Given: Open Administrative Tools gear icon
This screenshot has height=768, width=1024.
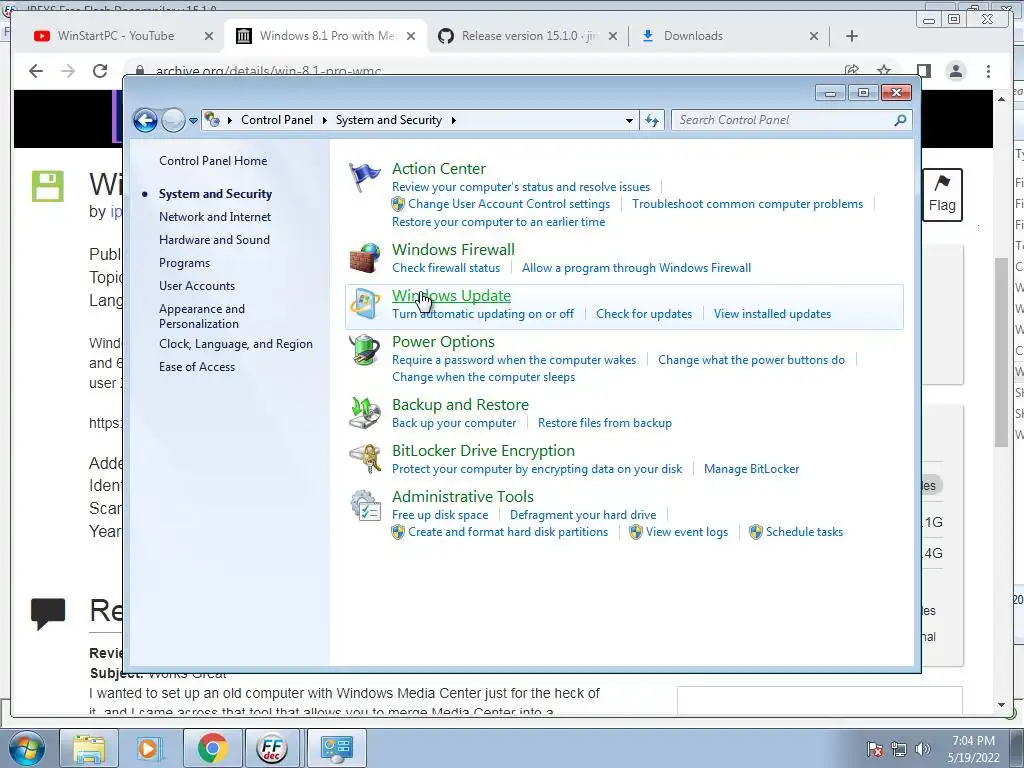Looking at the screenshot, I should tap(364, 505).
